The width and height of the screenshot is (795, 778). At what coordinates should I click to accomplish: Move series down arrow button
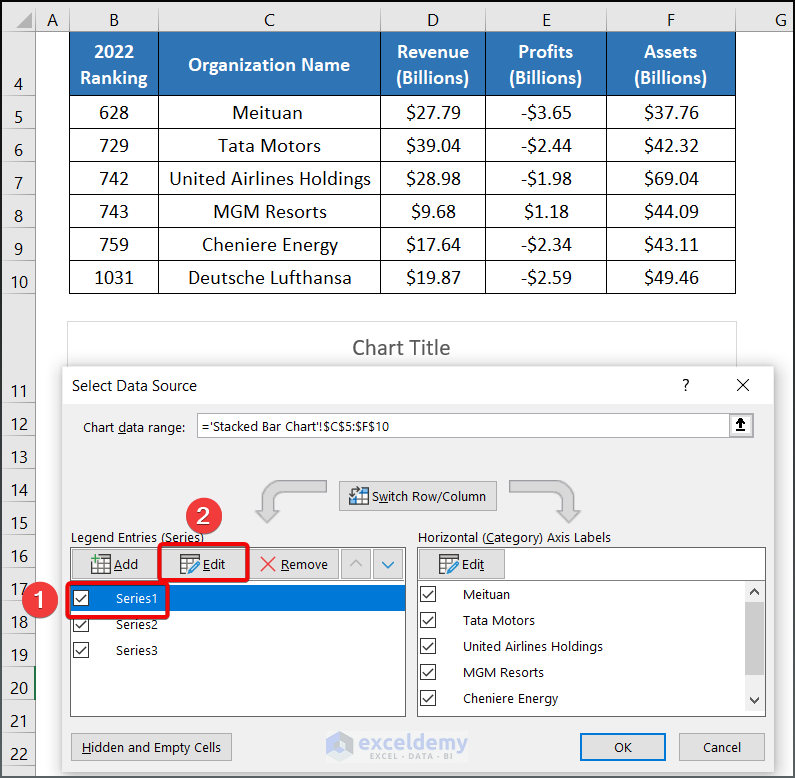pyautogui.click(x=388, y=564)
